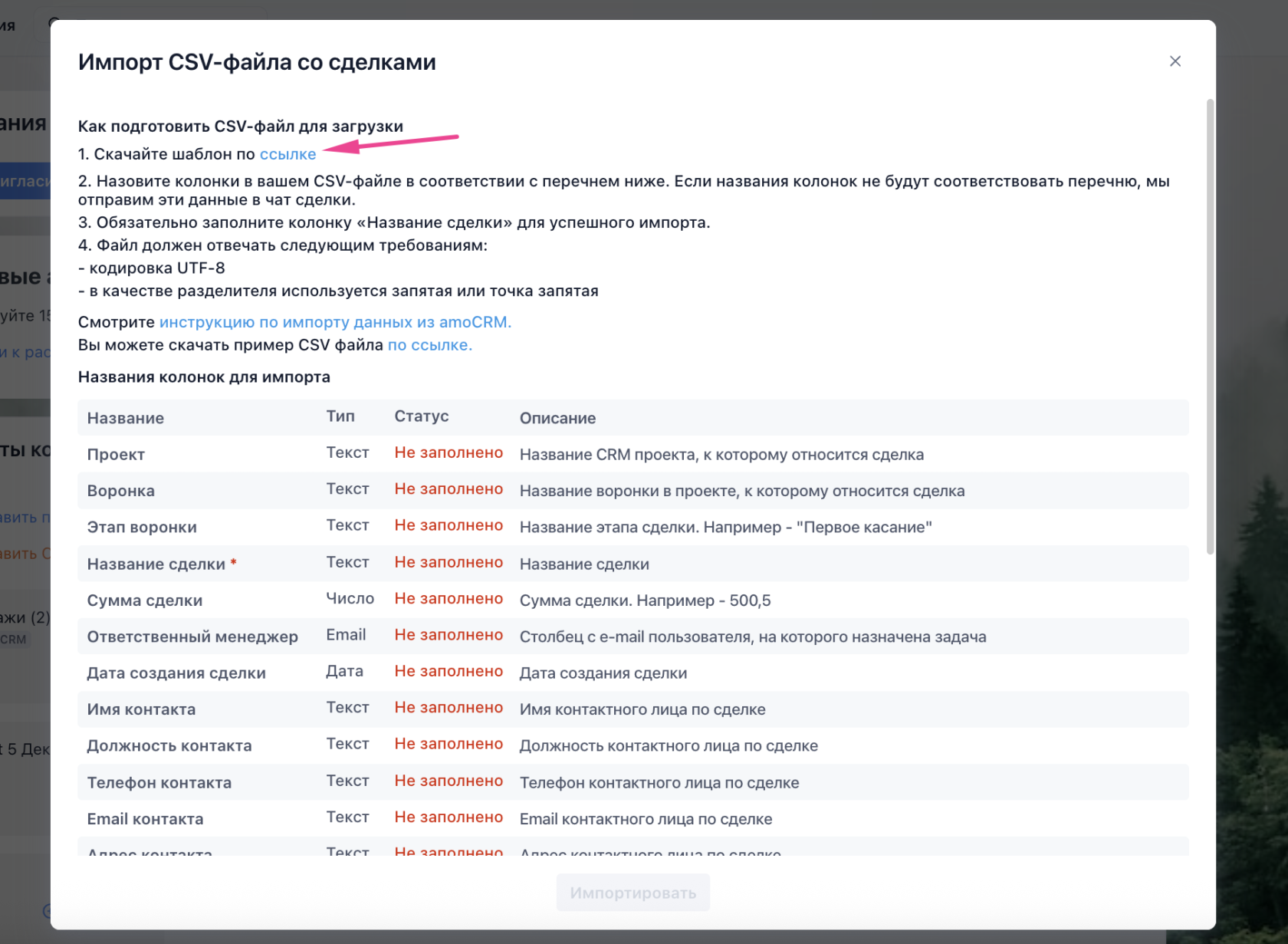Select the «Проект» row name
This screenshot has width=1288, height=944.
tap(116, 455)
